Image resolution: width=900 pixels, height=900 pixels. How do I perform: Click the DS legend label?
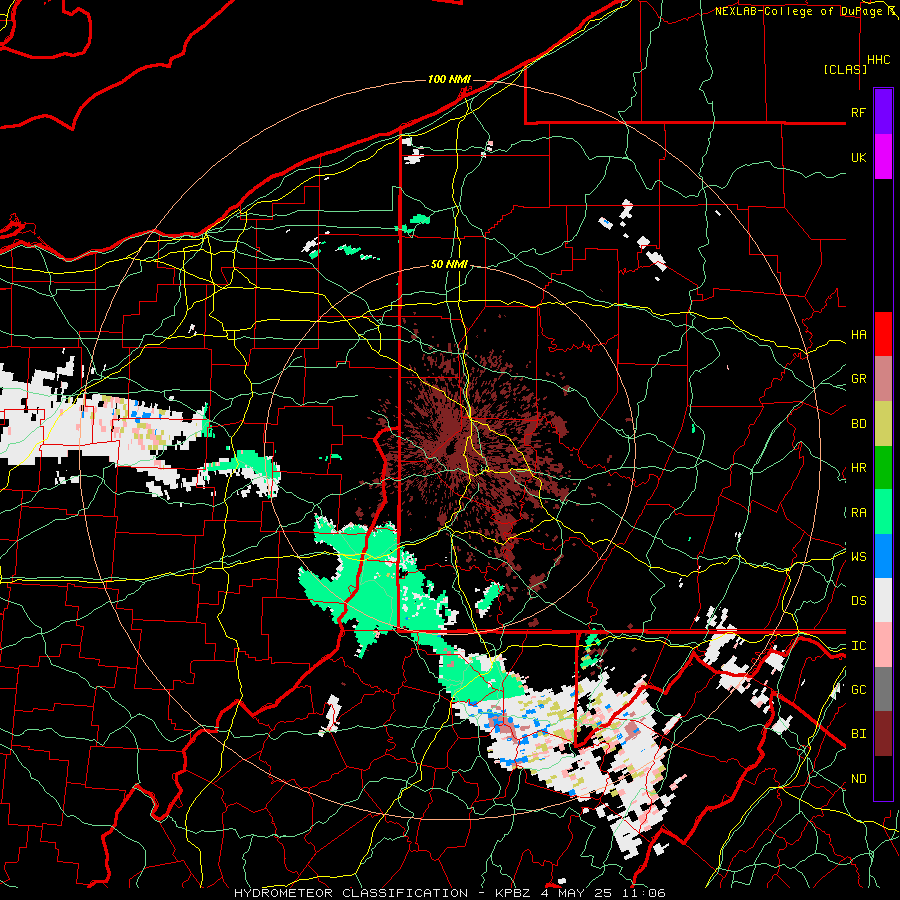pos(858,601)
